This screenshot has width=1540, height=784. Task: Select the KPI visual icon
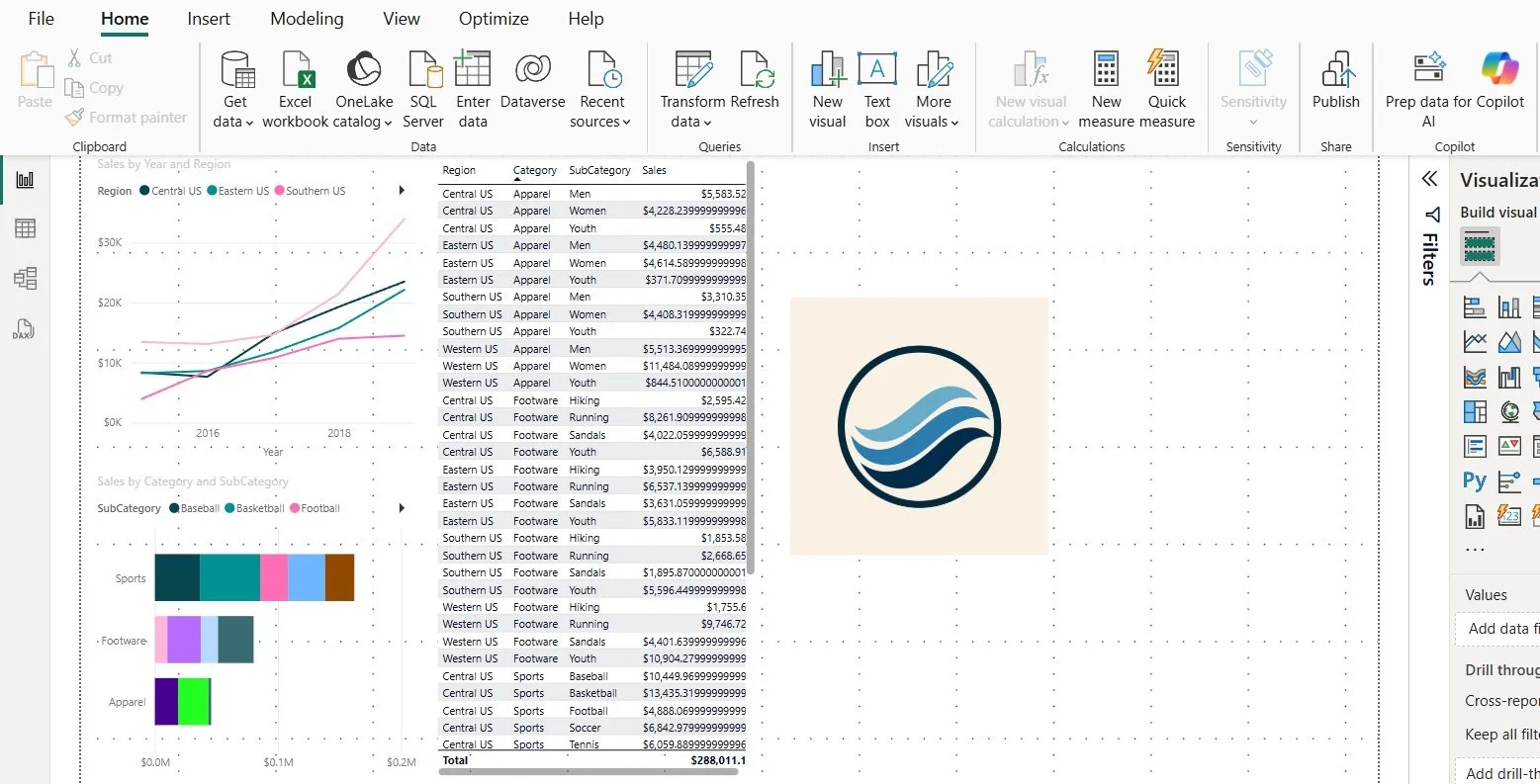(x=1509, y=446)
